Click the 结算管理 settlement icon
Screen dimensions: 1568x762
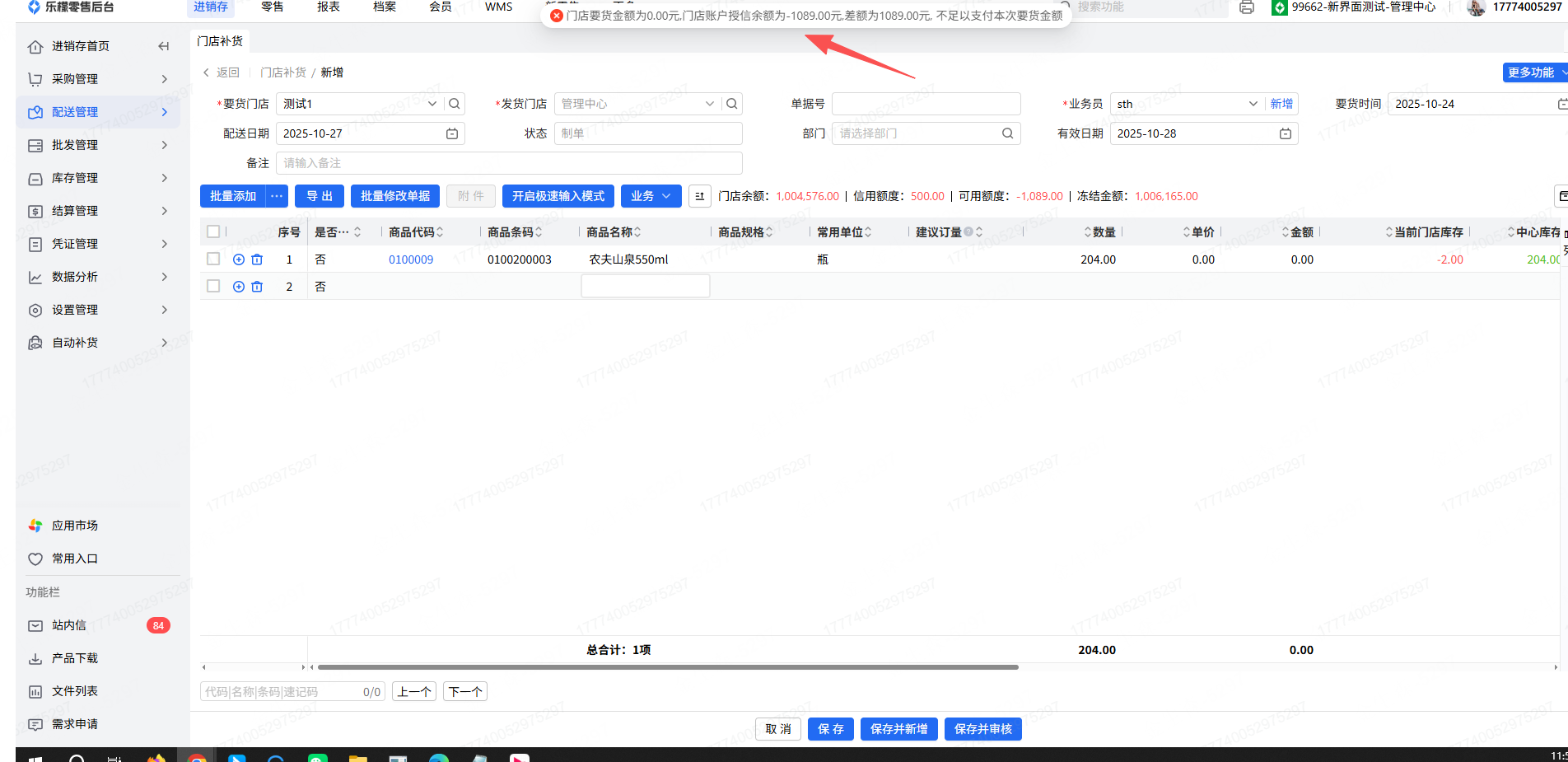35,211
